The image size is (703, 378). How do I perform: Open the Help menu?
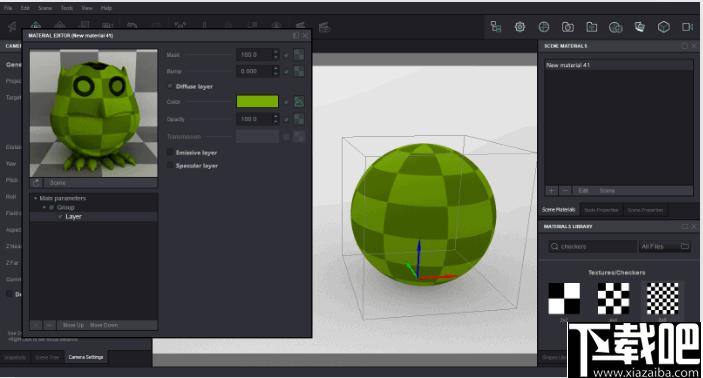(106, 8)
